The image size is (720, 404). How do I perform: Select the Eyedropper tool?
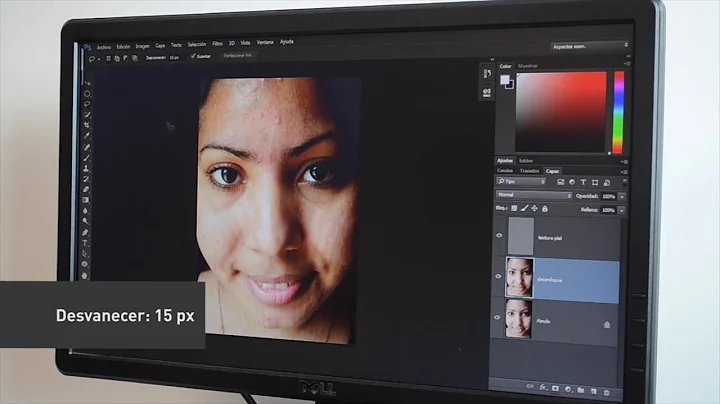(x=87, y=136)
